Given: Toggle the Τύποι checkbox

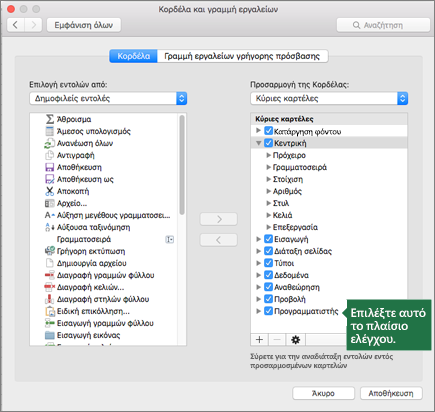Looking at the screenshot, I should 268,263.
